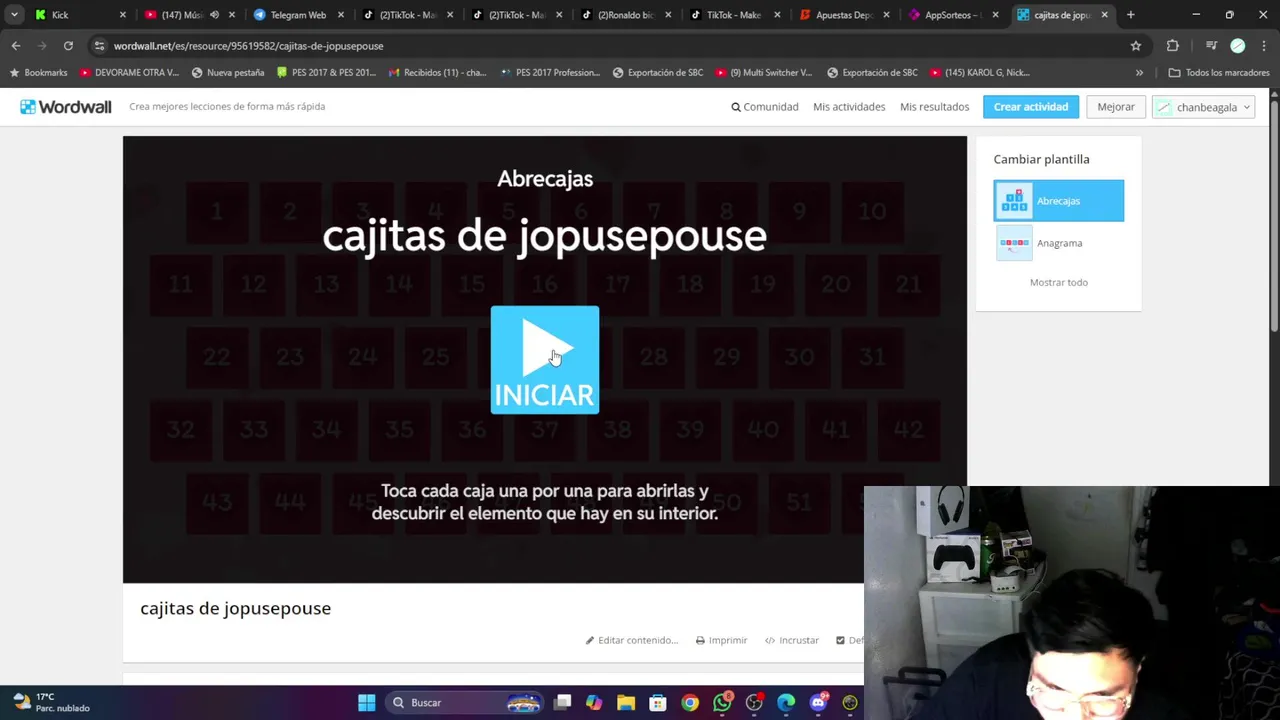Open Microsoft Edge from the taskbar
The width and height of the screenshot is (1280, 720).
[x=786, y=702]
